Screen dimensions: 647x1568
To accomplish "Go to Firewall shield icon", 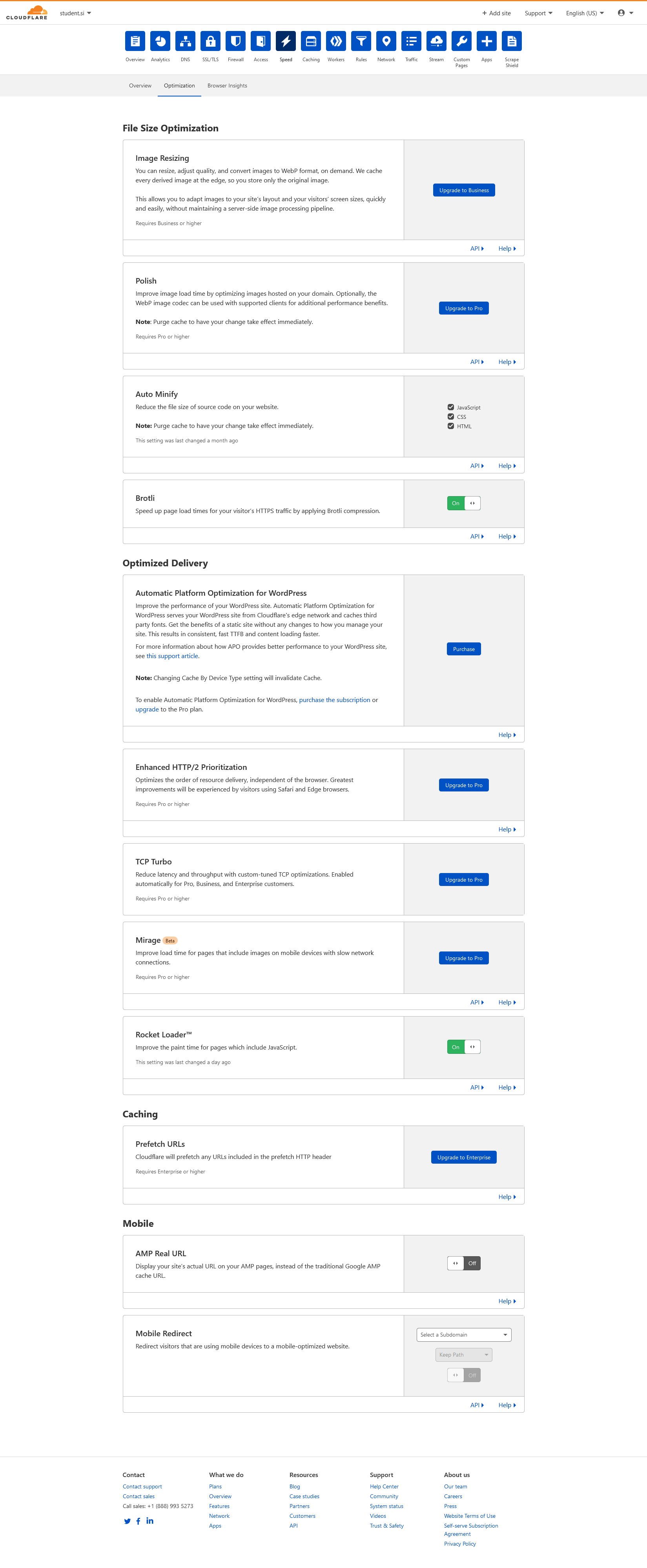I will click(x=235, y=42).
